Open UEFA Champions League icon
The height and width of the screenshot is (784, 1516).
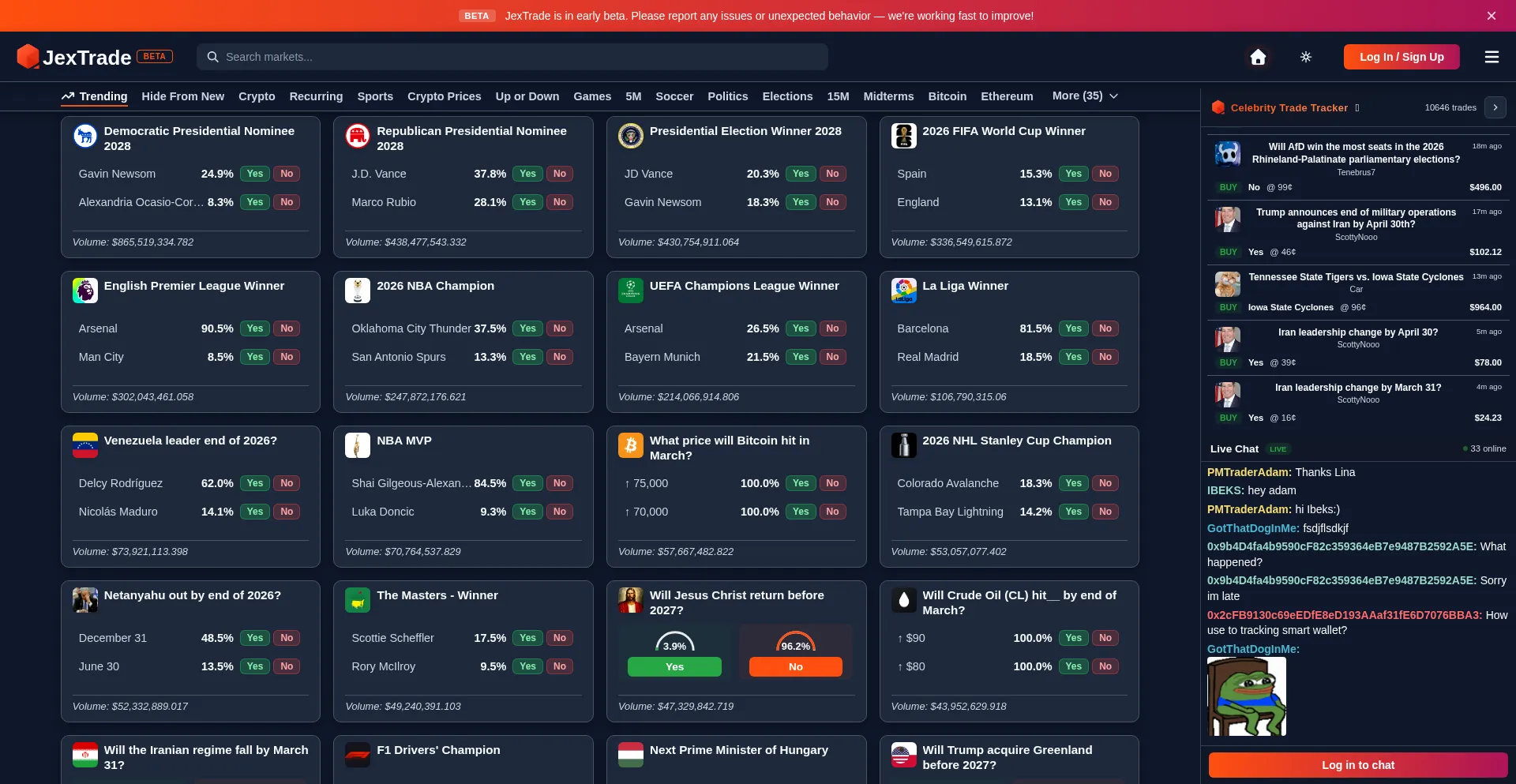(631, 291)
